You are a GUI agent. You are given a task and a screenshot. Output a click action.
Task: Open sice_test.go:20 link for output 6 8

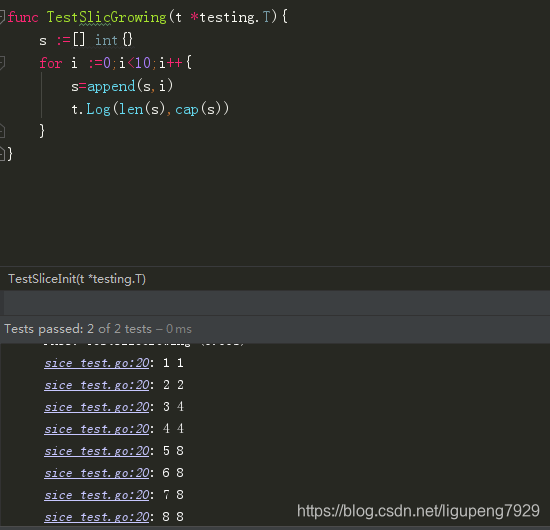[97, 473]
